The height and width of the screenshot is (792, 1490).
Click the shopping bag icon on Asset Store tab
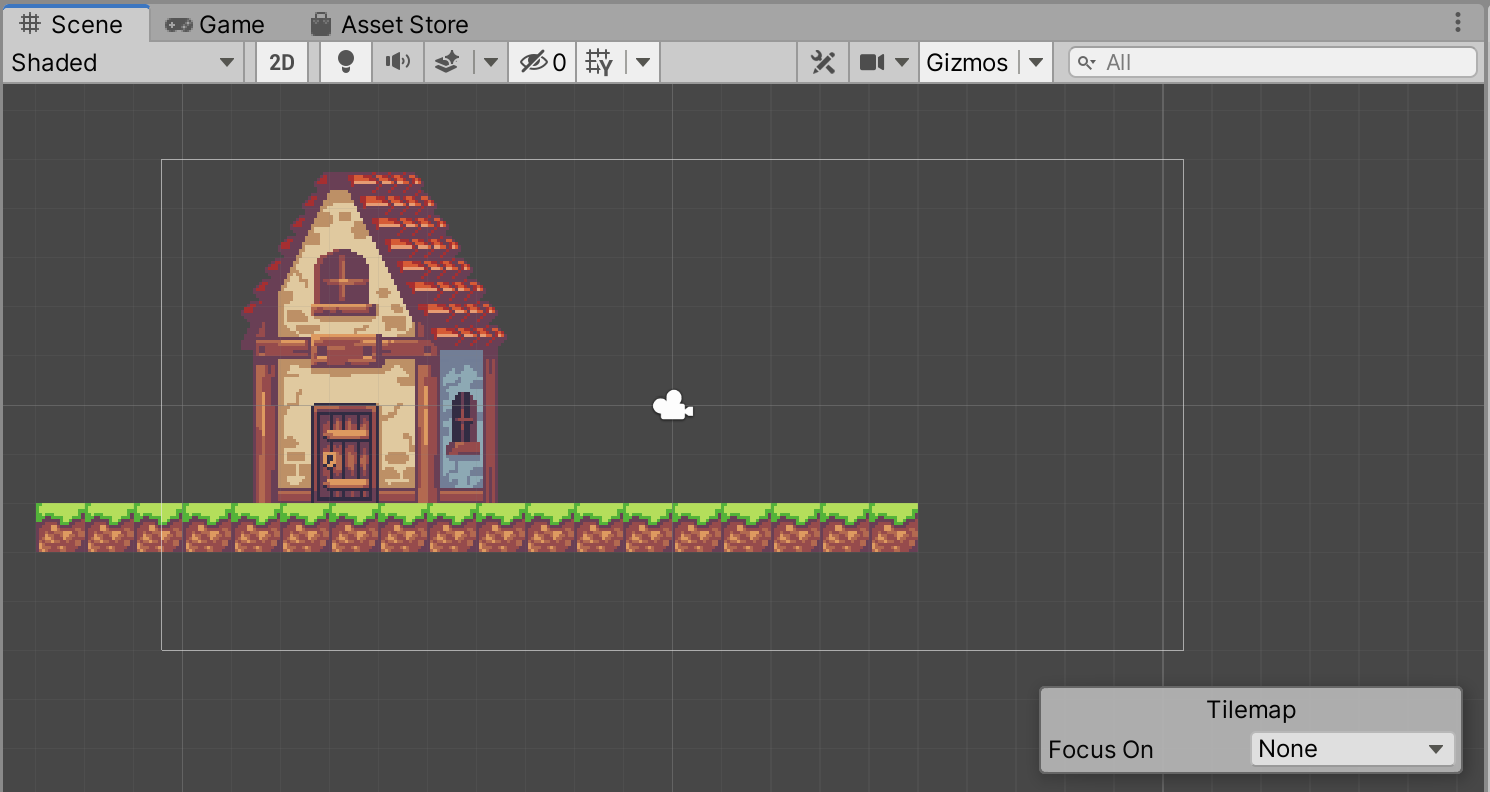click(x=320, y=23)
